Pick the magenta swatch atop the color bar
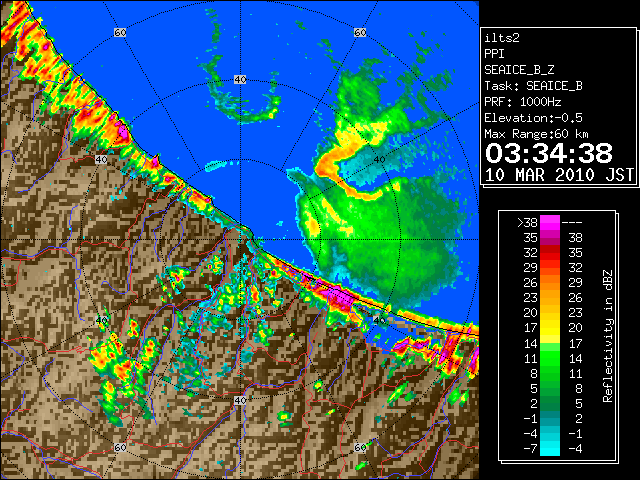The height and width of the screenshot is (480, 640). tap(550, 223)
